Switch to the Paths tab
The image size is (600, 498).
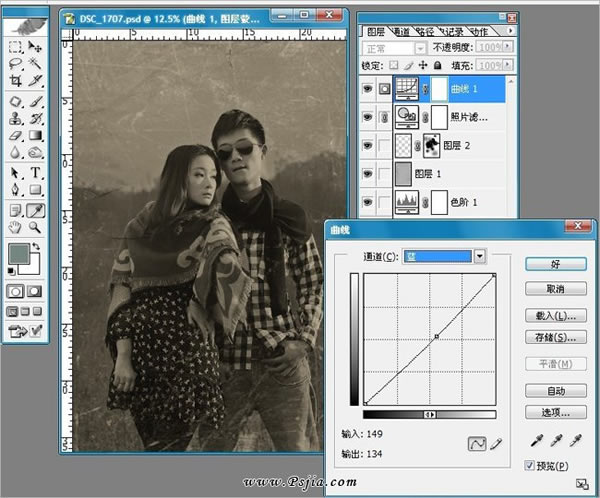pos(426,31)
